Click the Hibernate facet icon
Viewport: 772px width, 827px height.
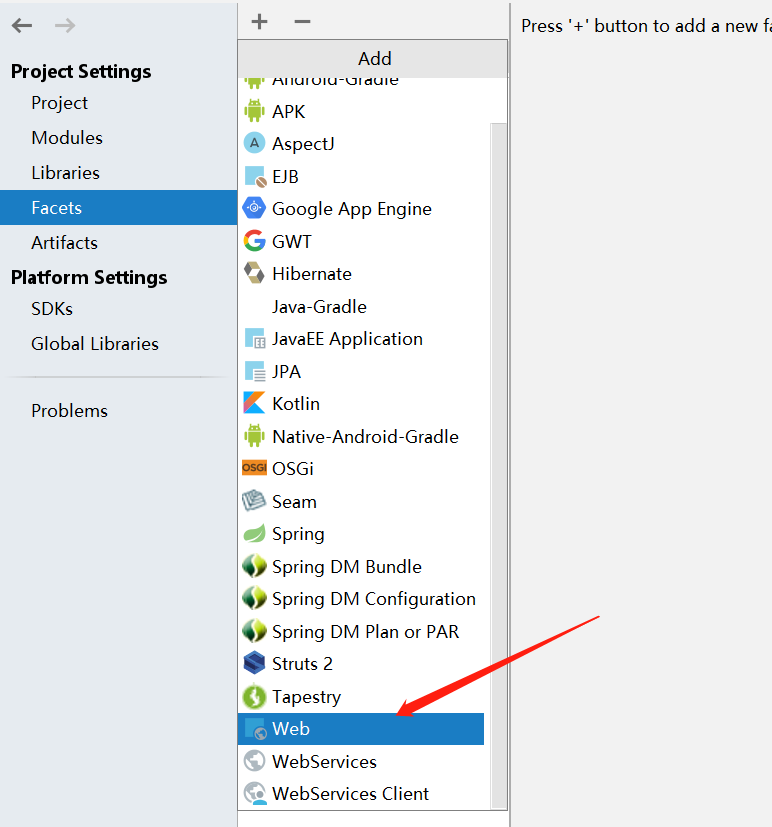coord(254,274)
